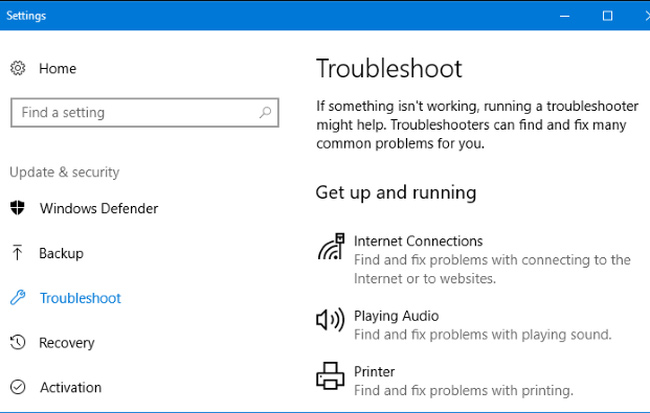
Task: Minimize the Settings window
Action: click(565, 16)
